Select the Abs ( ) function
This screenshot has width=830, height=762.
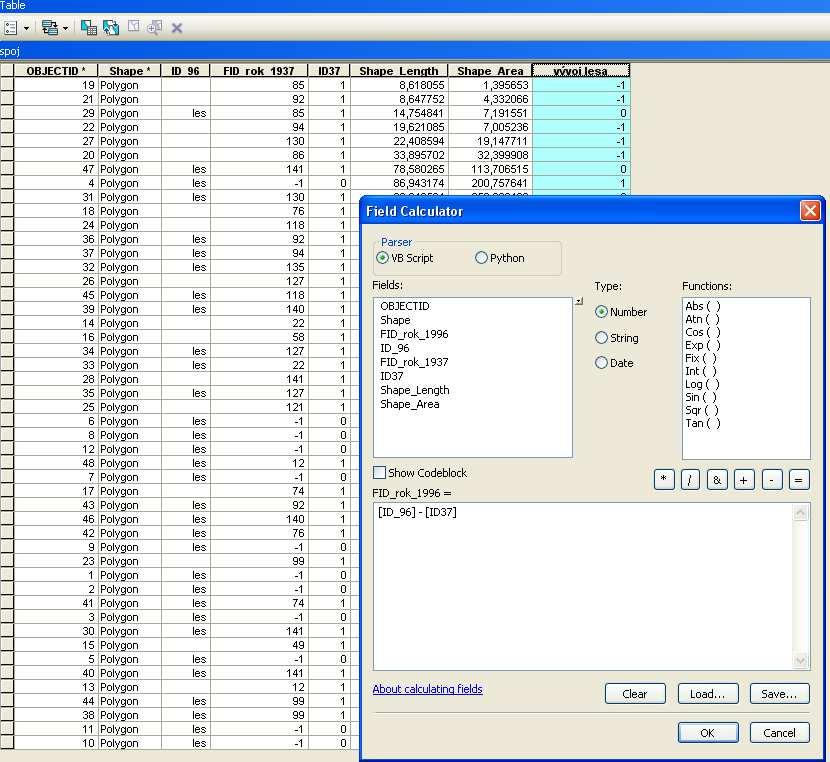[x=702, y=306]
